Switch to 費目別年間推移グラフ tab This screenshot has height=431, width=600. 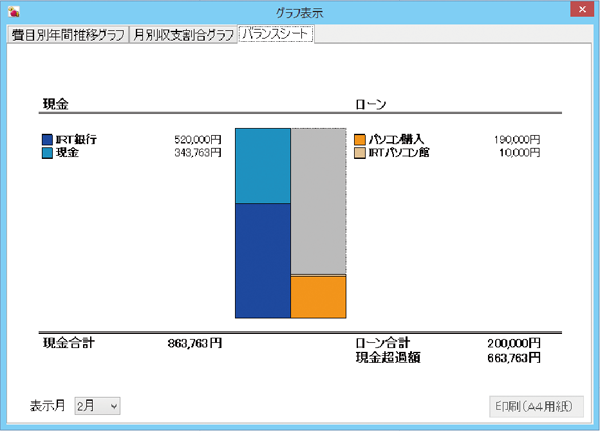(x=67, y=35)
